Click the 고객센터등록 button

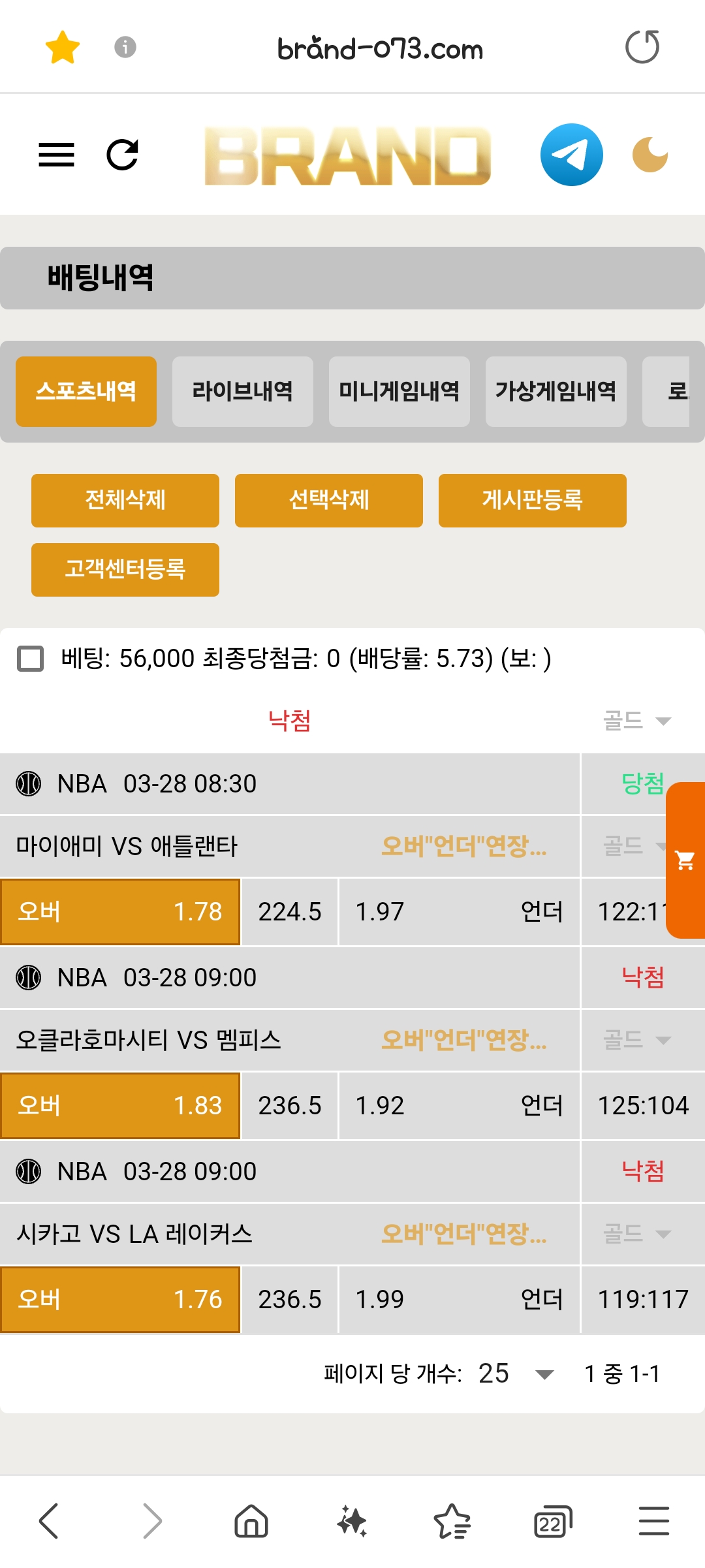[x=125, y=569]
